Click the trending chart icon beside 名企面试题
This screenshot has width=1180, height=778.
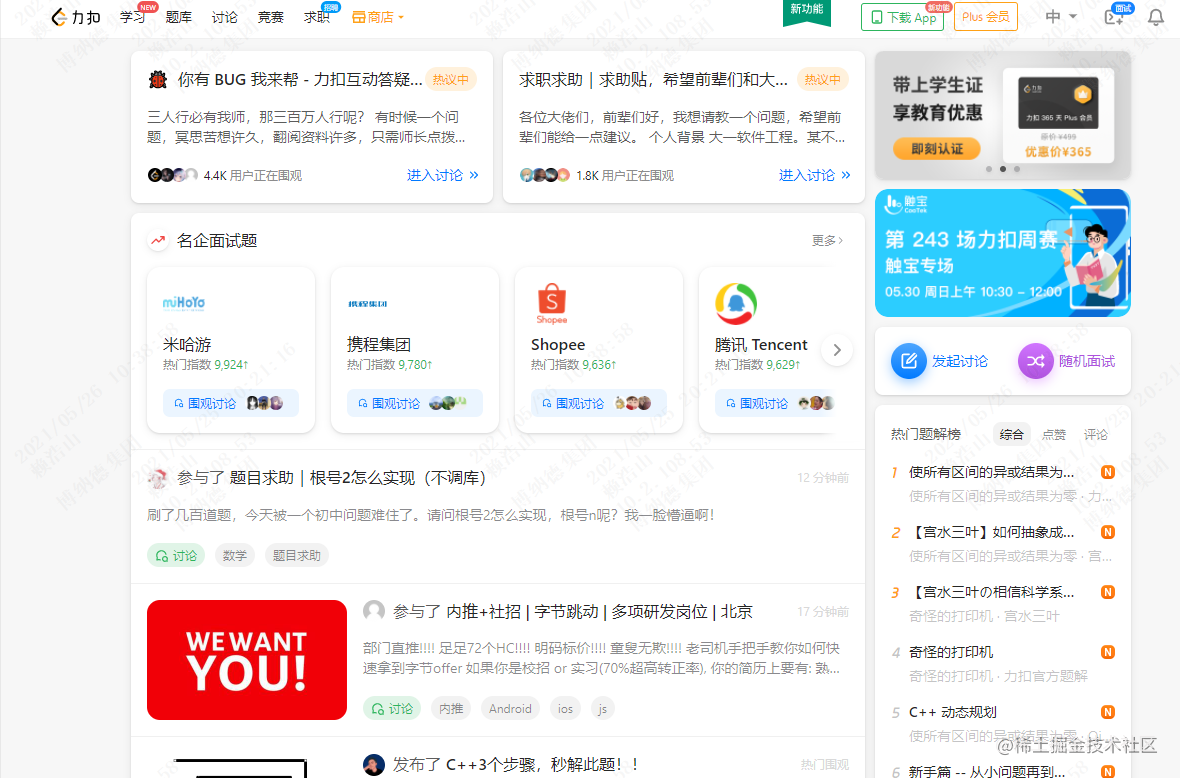click(157, 240)
